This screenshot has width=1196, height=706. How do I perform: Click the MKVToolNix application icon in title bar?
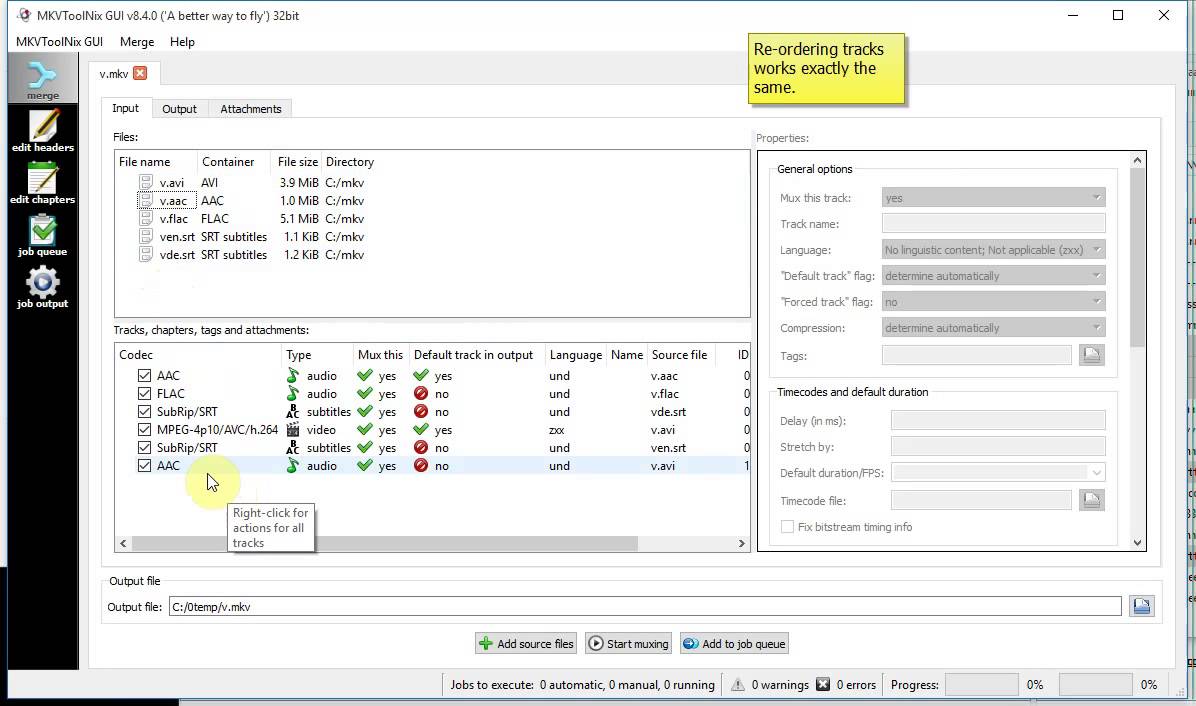pyautogui.click(x=24, y=15)
